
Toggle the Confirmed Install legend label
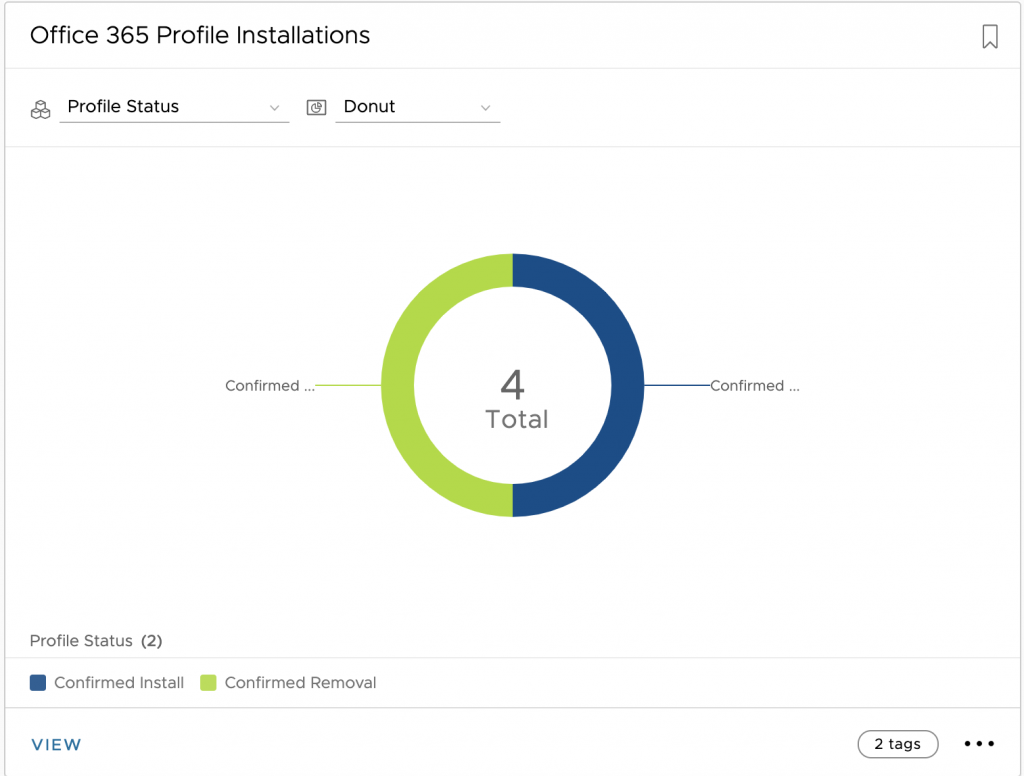[119, 683]
